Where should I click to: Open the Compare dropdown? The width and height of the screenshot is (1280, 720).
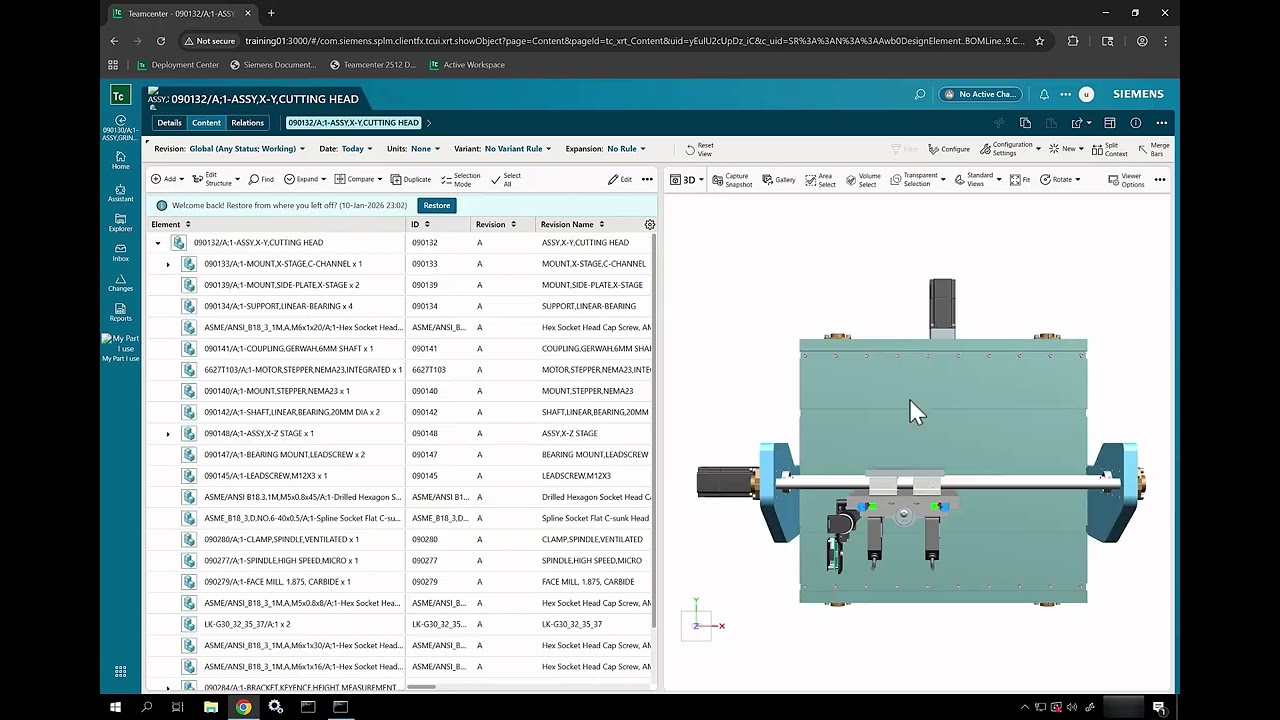pyautogui.click(x=359, y=179)
